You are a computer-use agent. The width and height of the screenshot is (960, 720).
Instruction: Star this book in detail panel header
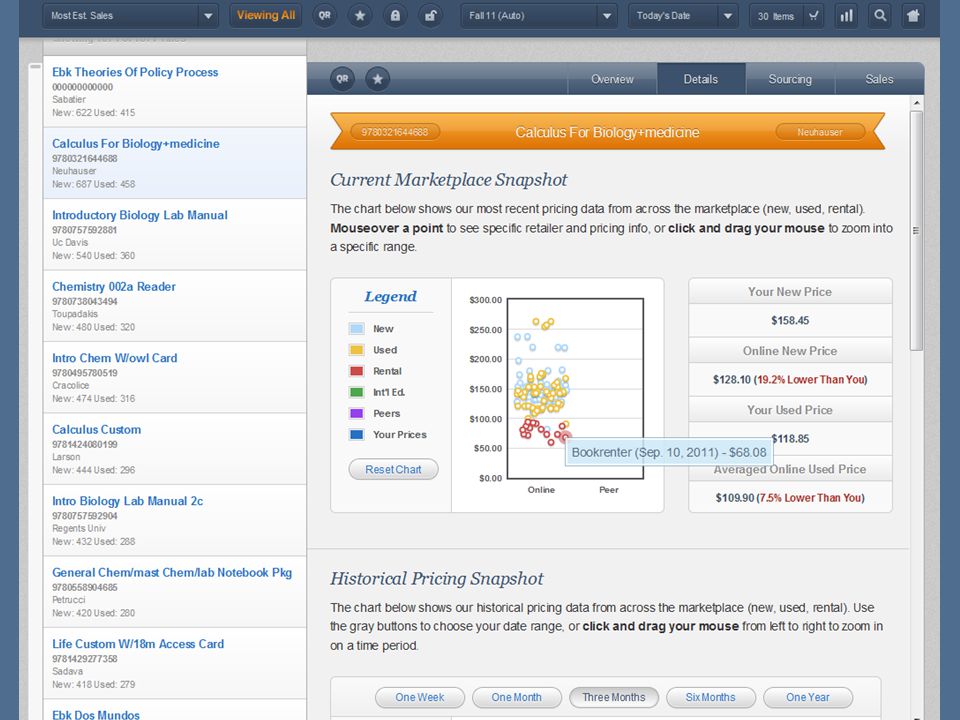[x=378, y=79]
